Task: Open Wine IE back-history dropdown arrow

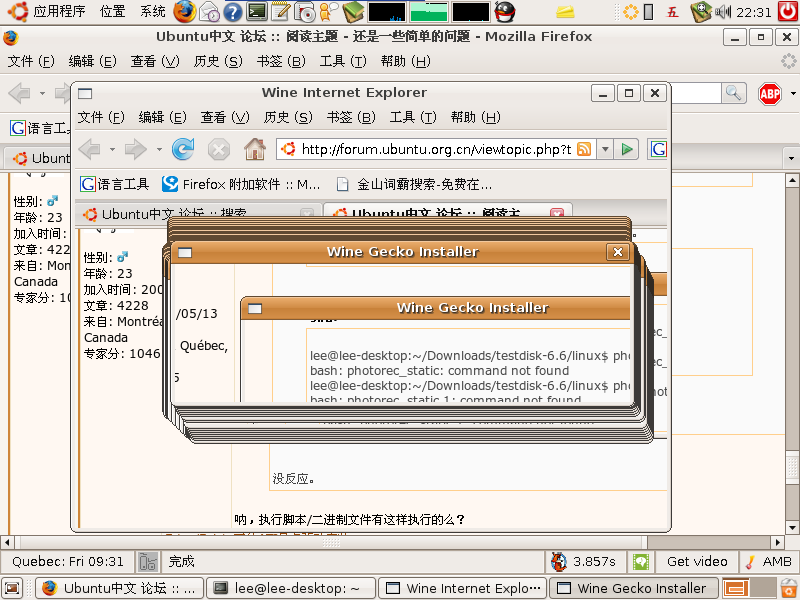Action: (112, 149)
